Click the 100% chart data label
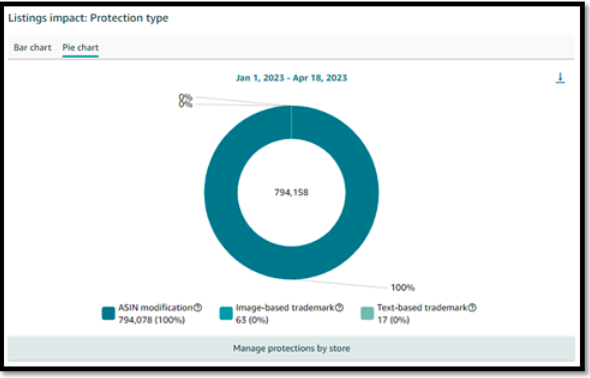 point(403,288)
